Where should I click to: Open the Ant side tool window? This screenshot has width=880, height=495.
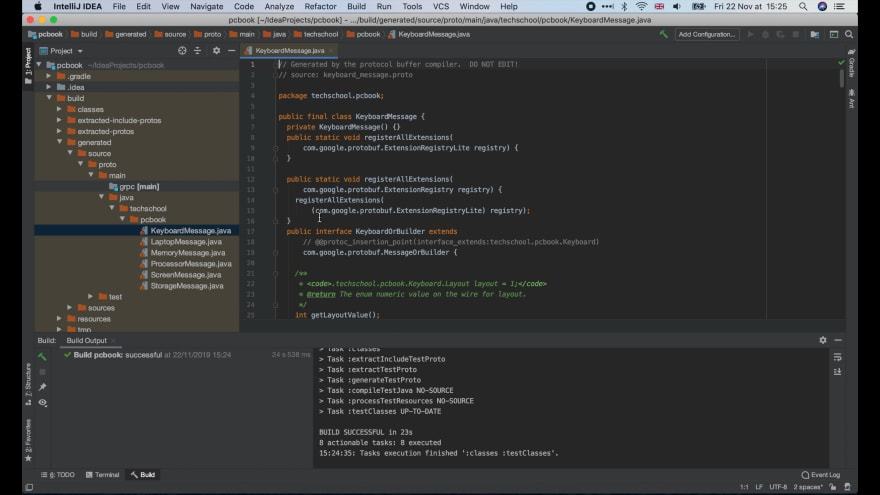851,98
